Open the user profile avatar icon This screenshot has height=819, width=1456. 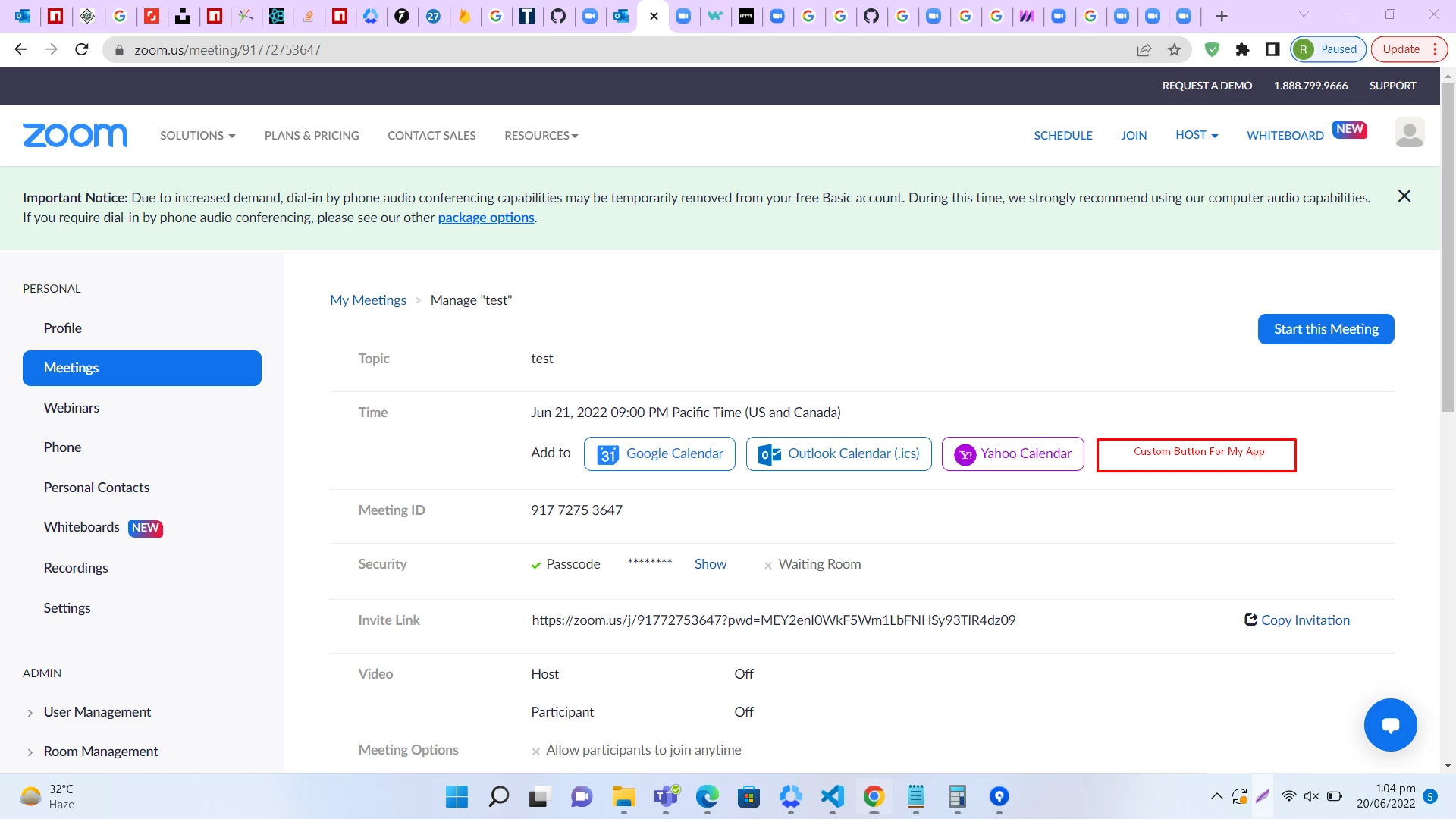[1409, 133]
